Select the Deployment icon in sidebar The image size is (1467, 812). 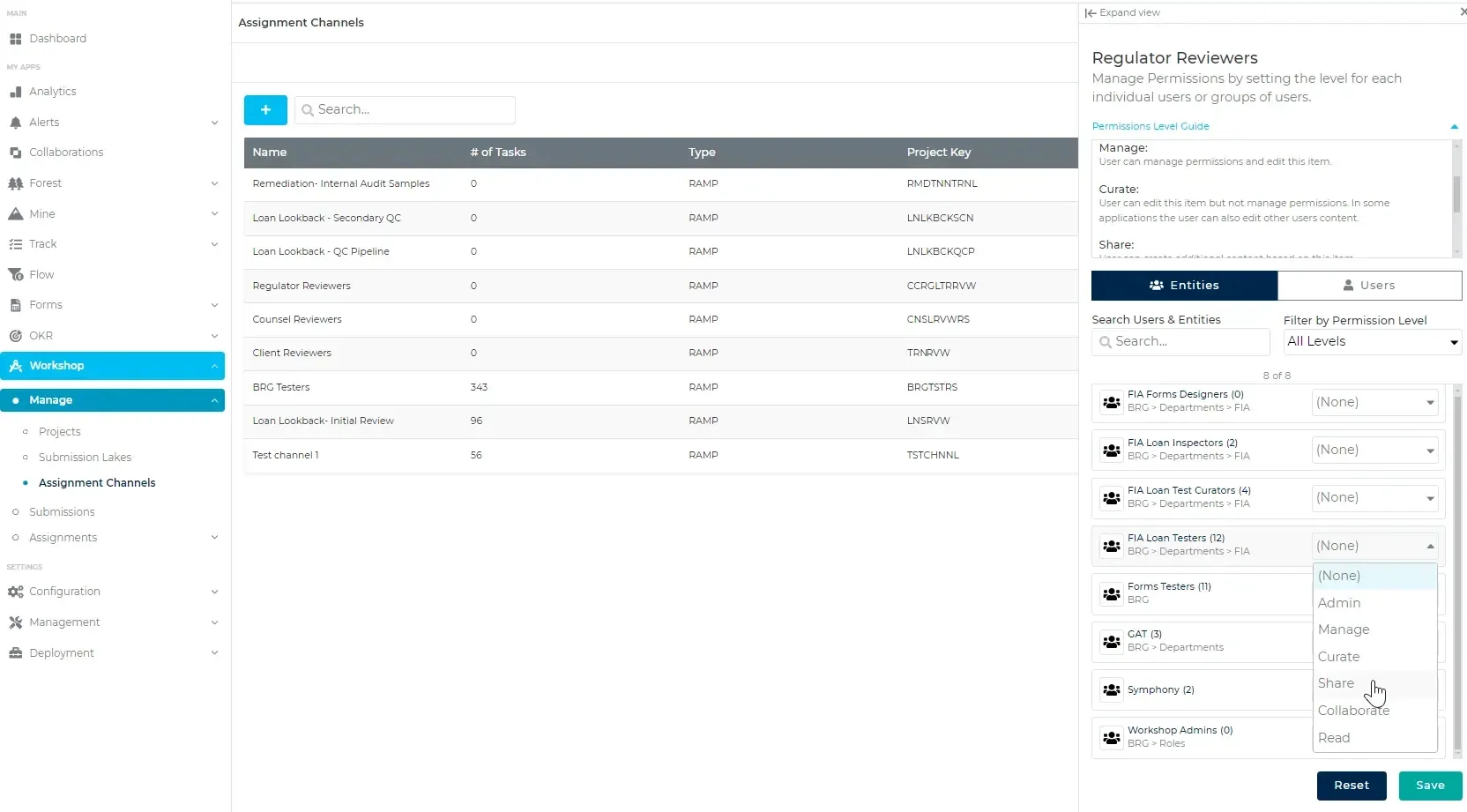pyautogui.click(x=15, y=653)
